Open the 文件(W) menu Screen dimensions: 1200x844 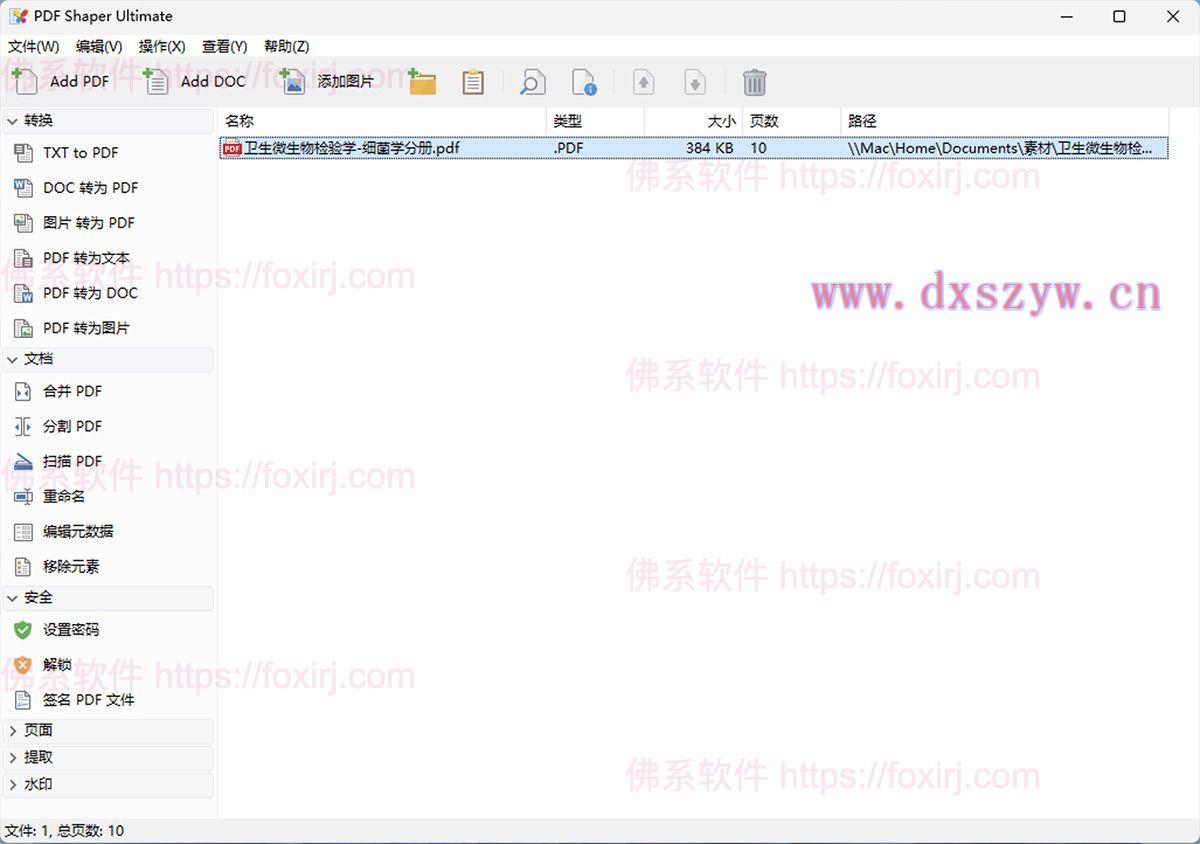tap(33, 46)
